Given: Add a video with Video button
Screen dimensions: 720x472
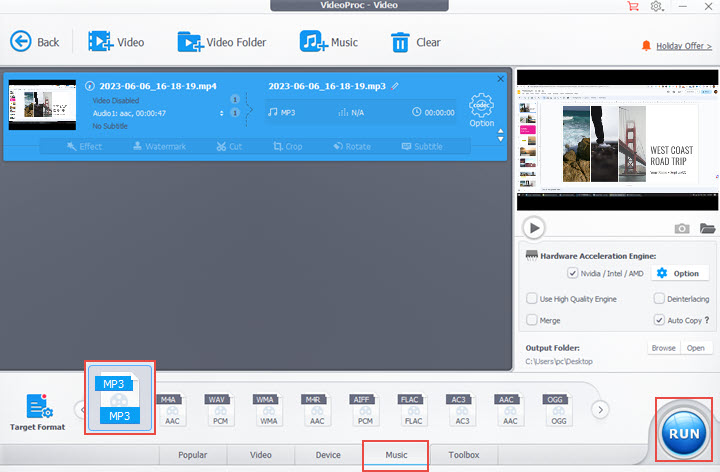Looking at the screenshot, I should (116, 42).
